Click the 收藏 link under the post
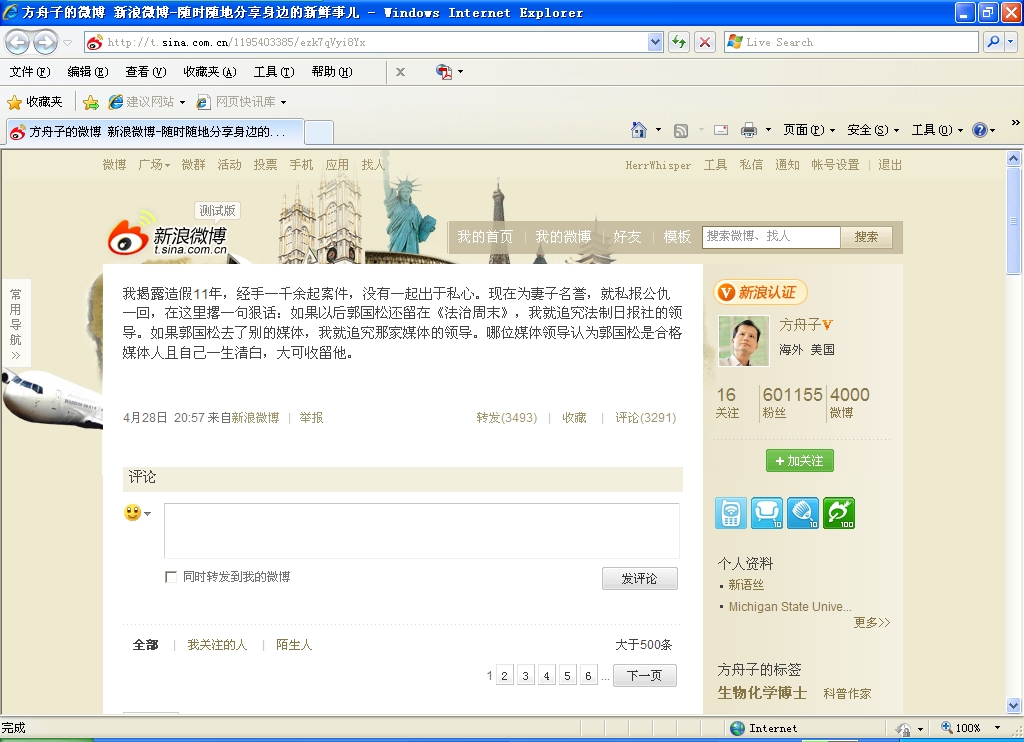The image size is (1024, 742). coord(575,418)
